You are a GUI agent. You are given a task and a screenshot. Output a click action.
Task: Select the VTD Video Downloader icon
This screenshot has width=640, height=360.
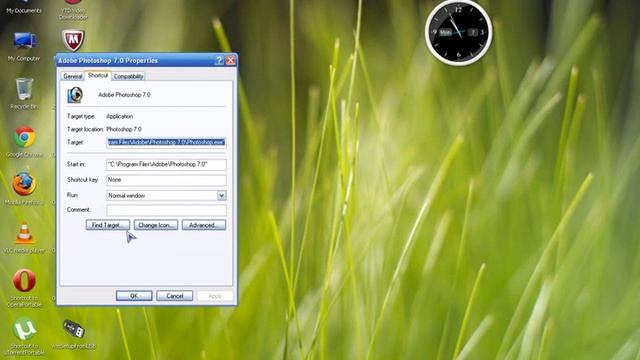(x=73, y=10)
